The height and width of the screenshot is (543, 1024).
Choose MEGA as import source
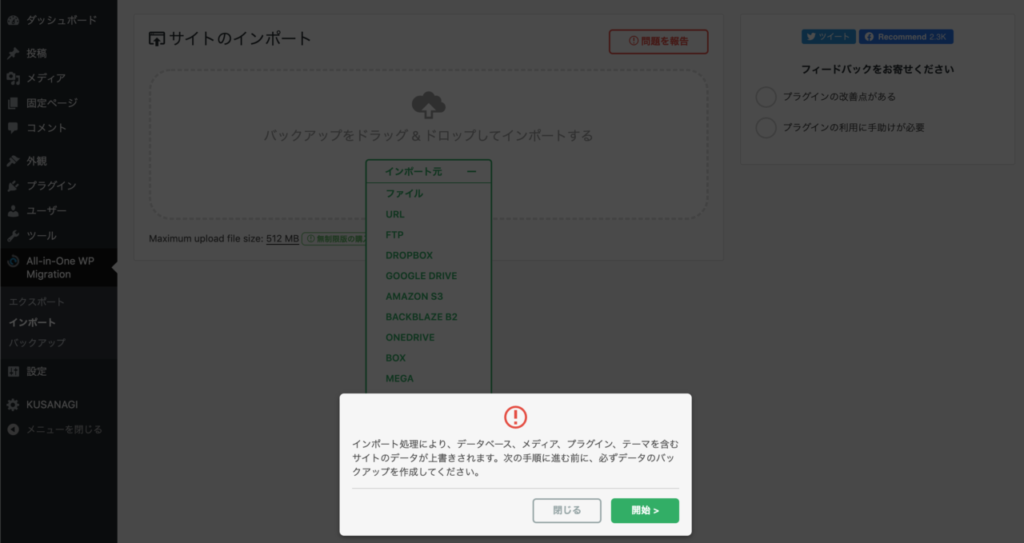point(400,378)
